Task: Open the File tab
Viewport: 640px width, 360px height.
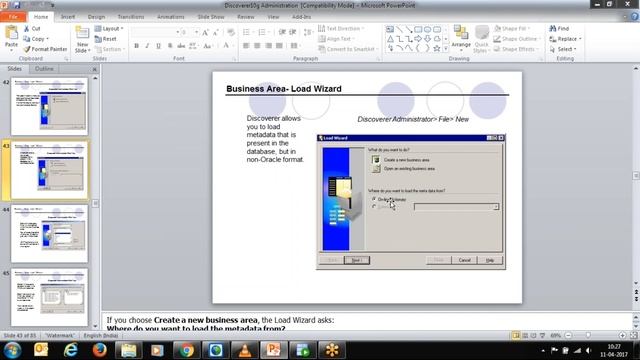Action: (13, 17)
